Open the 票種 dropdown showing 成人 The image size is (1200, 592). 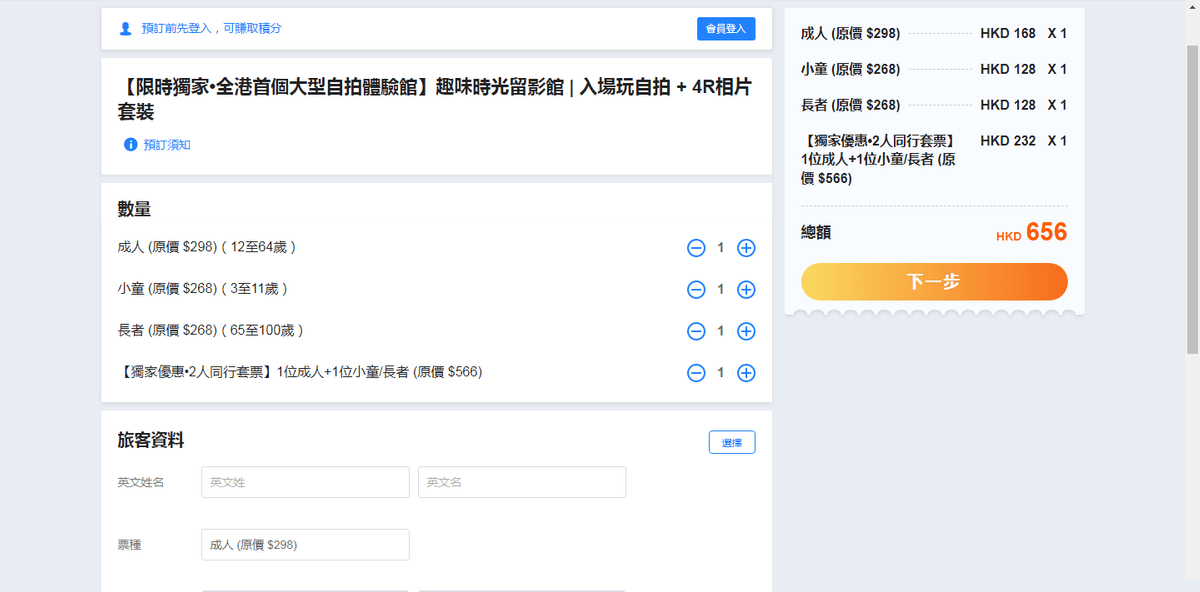pyautogui.click(x=305, y=545)
